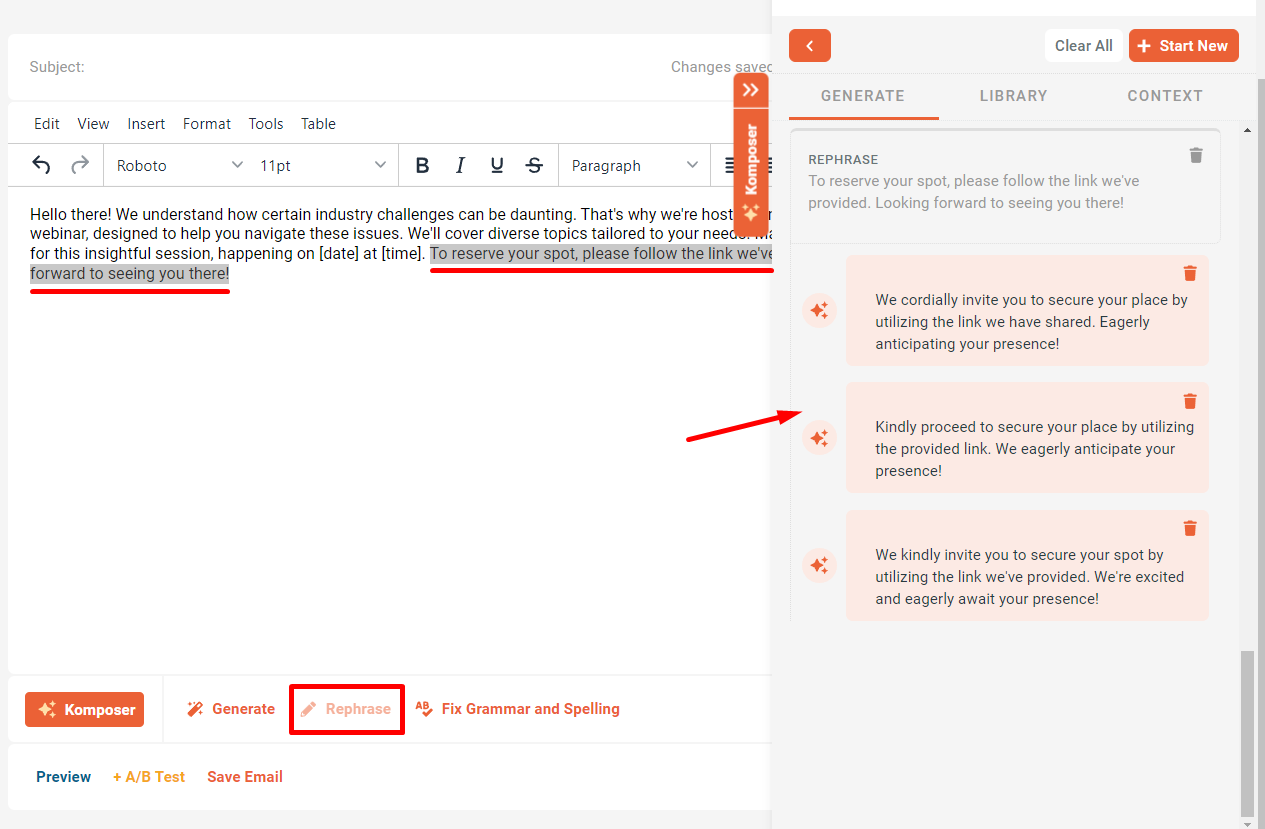This screenshot has width=1265, height=829.
Task: Click the sparkle icon beside the third suggestion
Action: [819, 565]
